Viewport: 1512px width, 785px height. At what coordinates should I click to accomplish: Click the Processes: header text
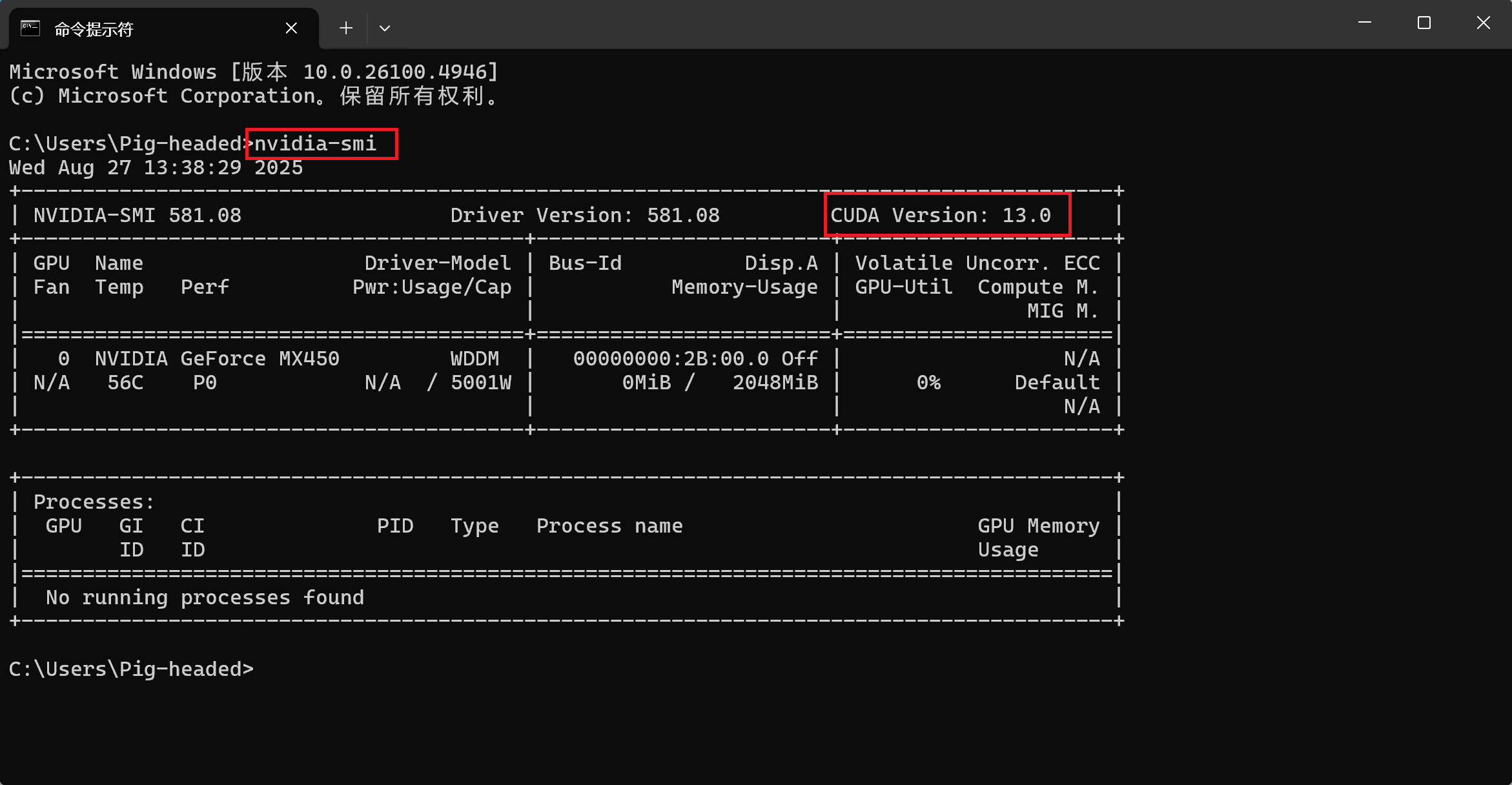tap(94, 502)
